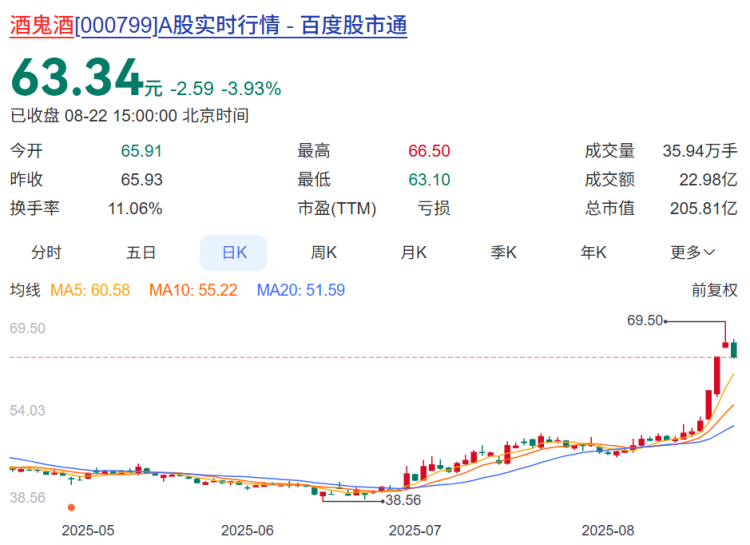Click the 已收盘 08-22 15:00:00 status line
Viewport: 750px width, 545px height.
[130, 116]
